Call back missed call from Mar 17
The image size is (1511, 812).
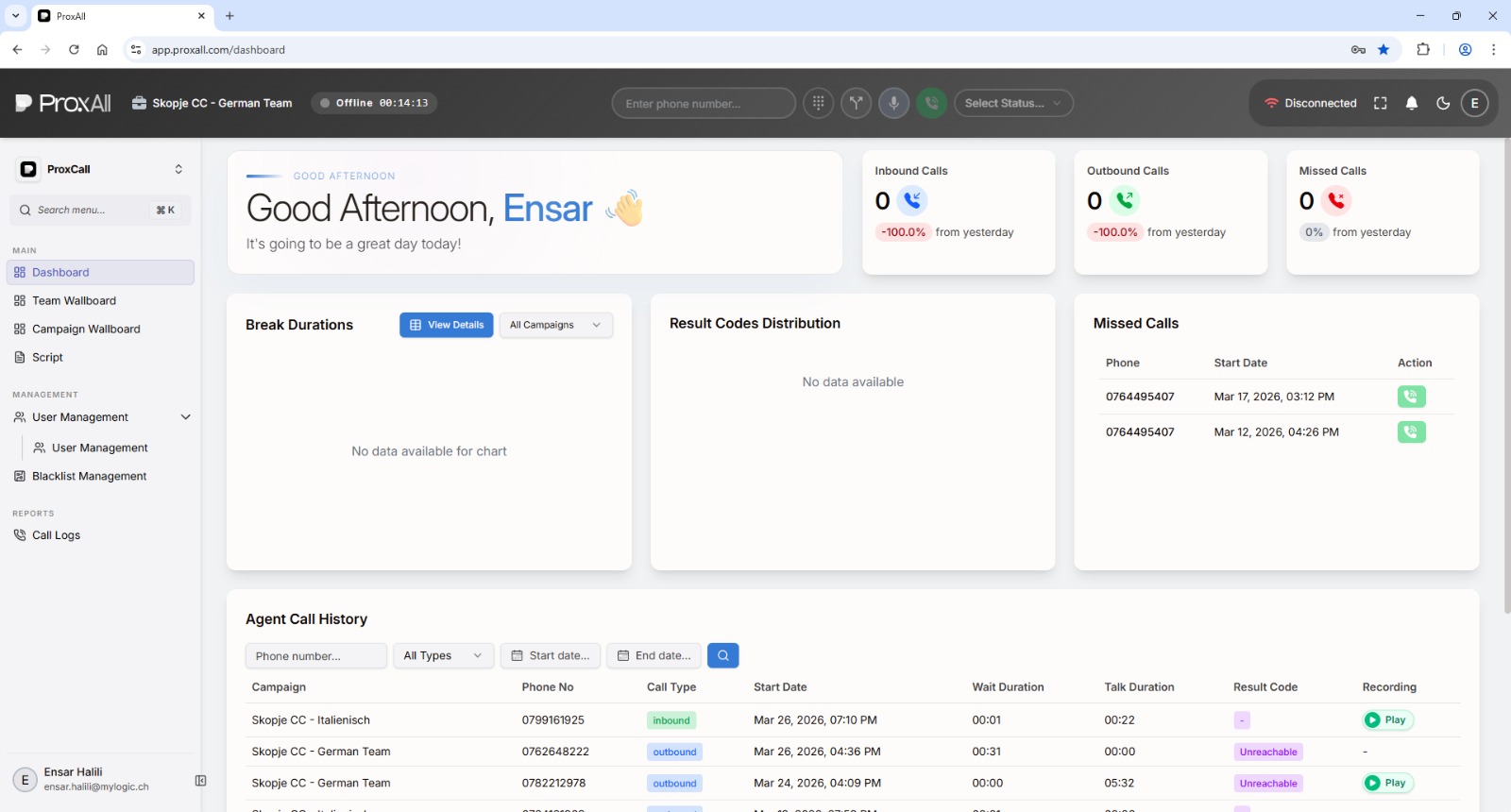point(1411,397)
